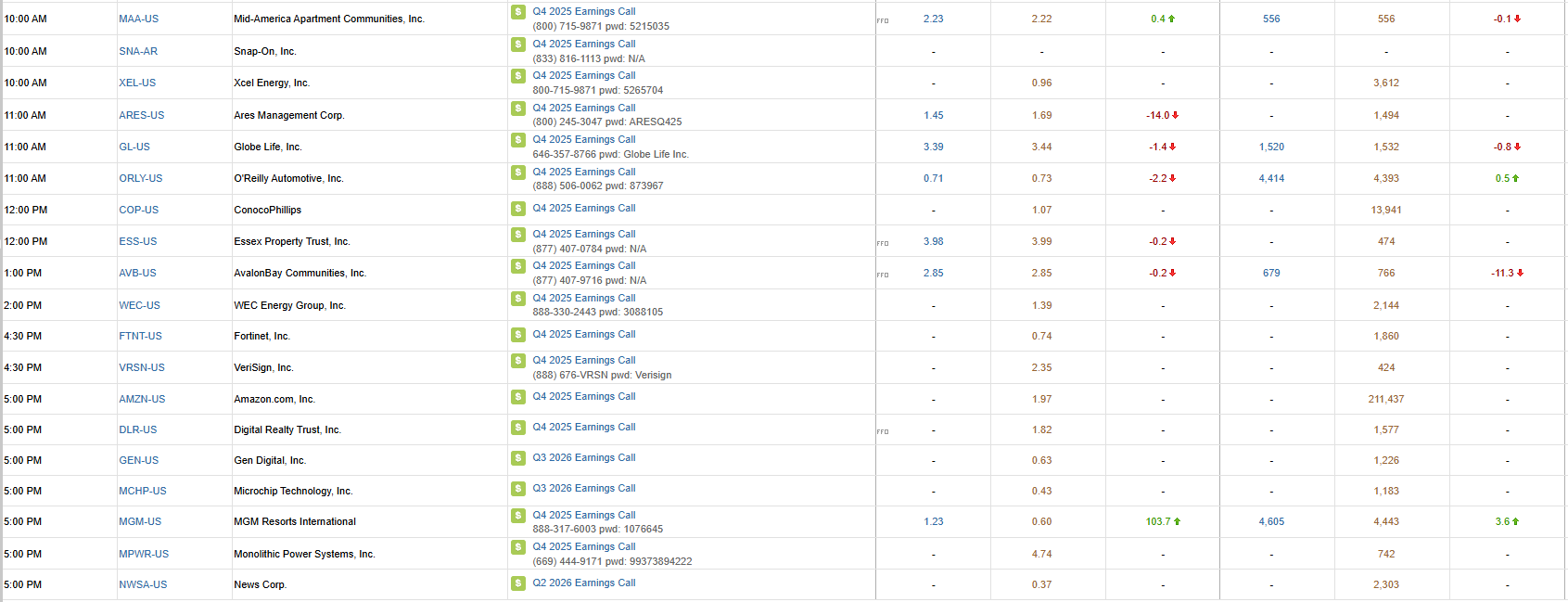Click green dollar icon for Amazon.com call

(518, 397)
